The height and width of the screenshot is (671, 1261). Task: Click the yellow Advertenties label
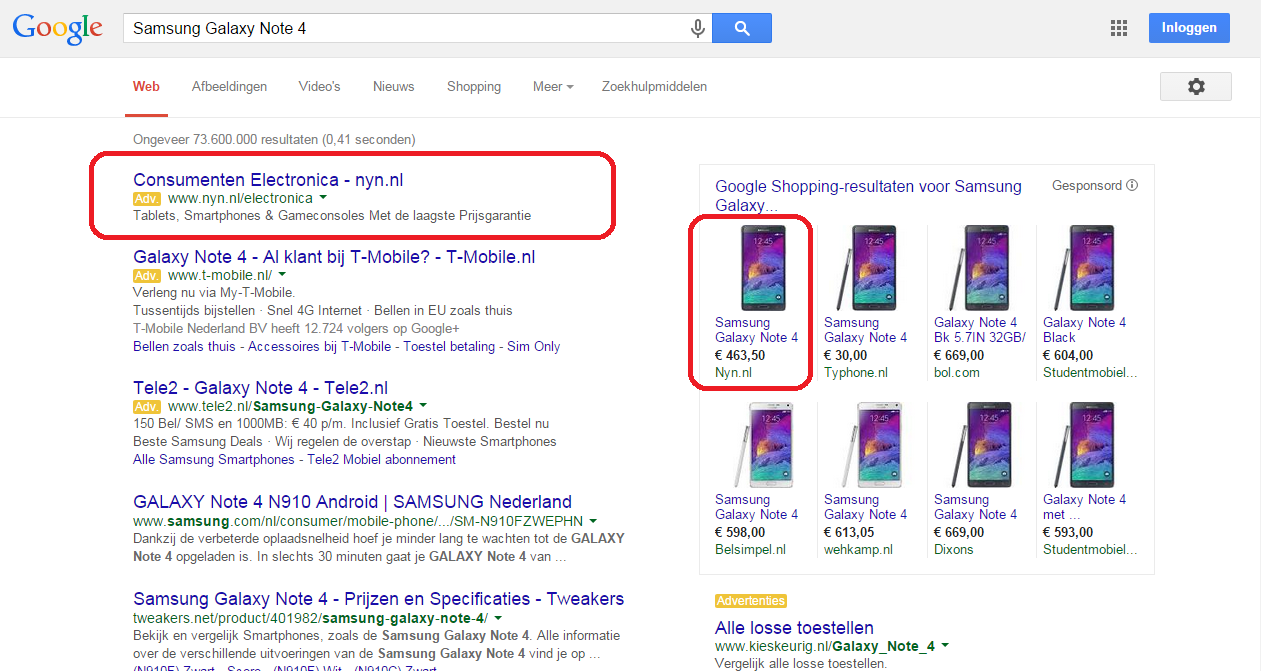click(751, 601)
